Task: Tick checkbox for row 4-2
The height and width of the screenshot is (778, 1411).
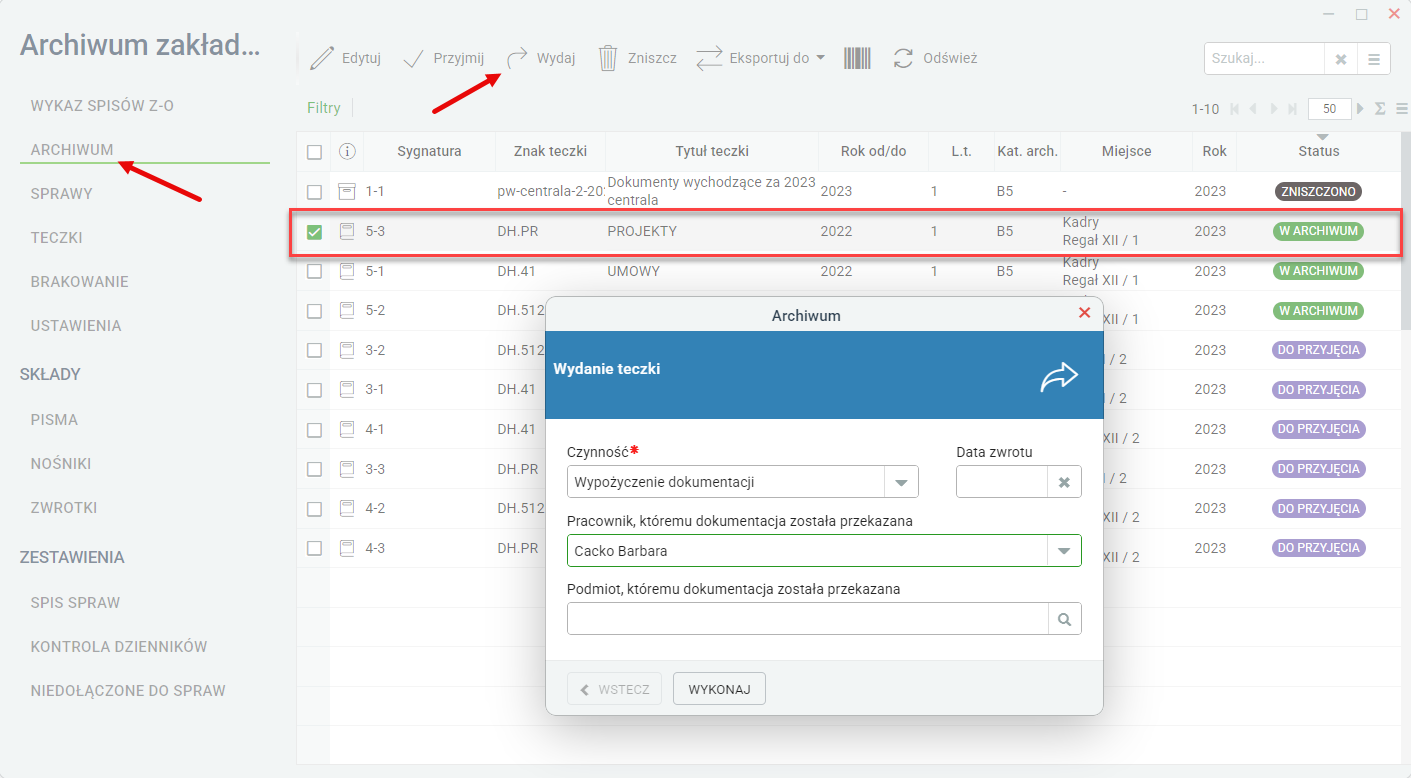Action: click(x=314, y=508)
